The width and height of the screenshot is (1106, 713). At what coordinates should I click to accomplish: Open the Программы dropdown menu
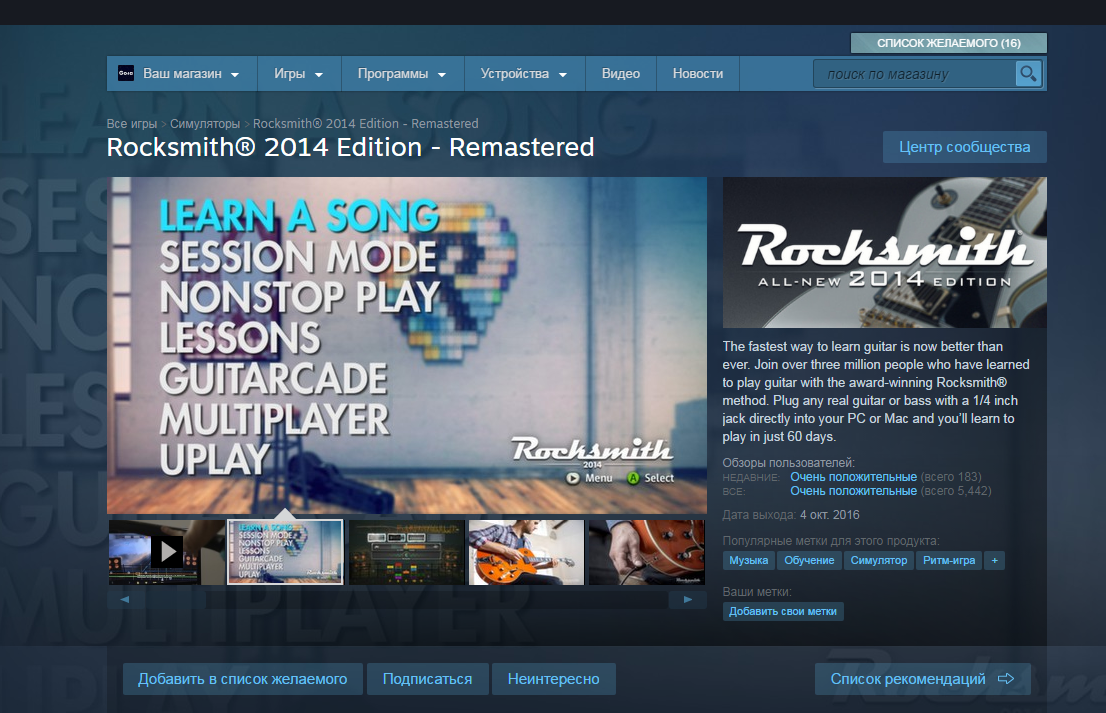402,73
